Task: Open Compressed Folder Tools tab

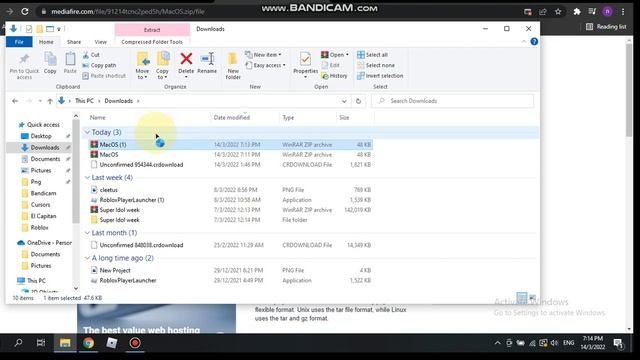Action: point(152,42)
